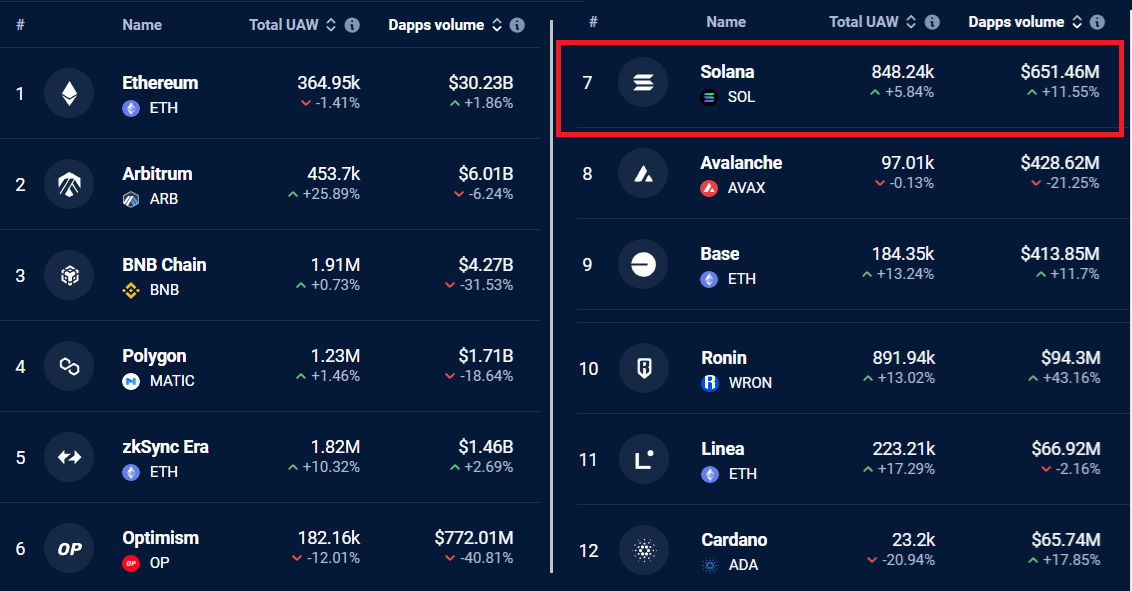Click the zkSync Era arrows logo
1132x591 pixels.
click(69, 458)
